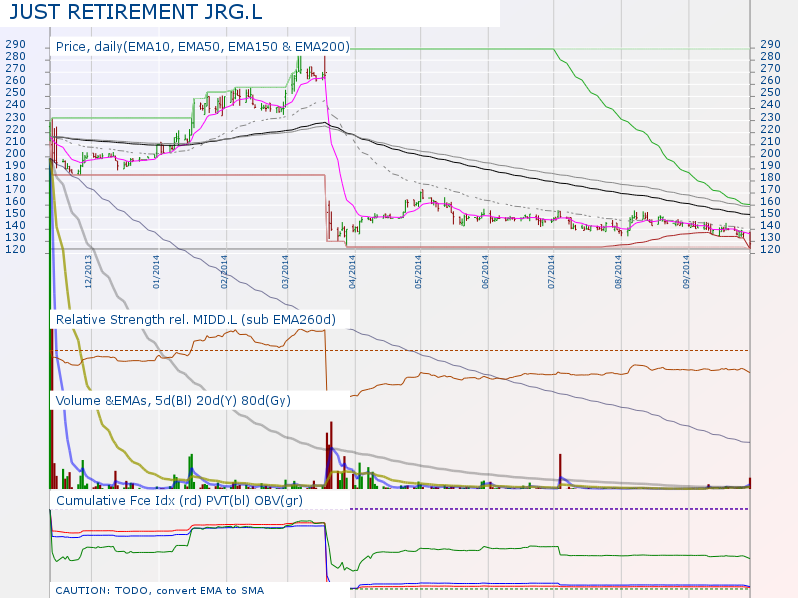
Task: Click the 02/2014 date axis label
Action: coord(224,271)
